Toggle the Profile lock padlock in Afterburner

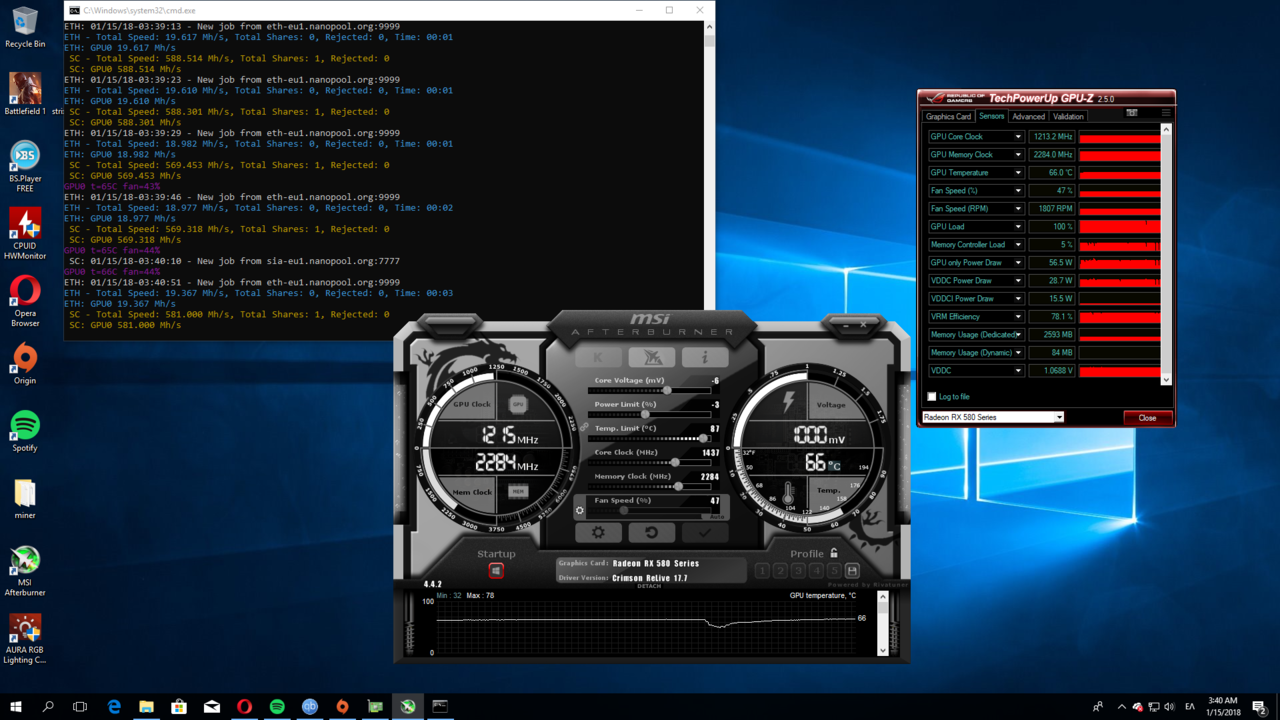pos(834,553)
